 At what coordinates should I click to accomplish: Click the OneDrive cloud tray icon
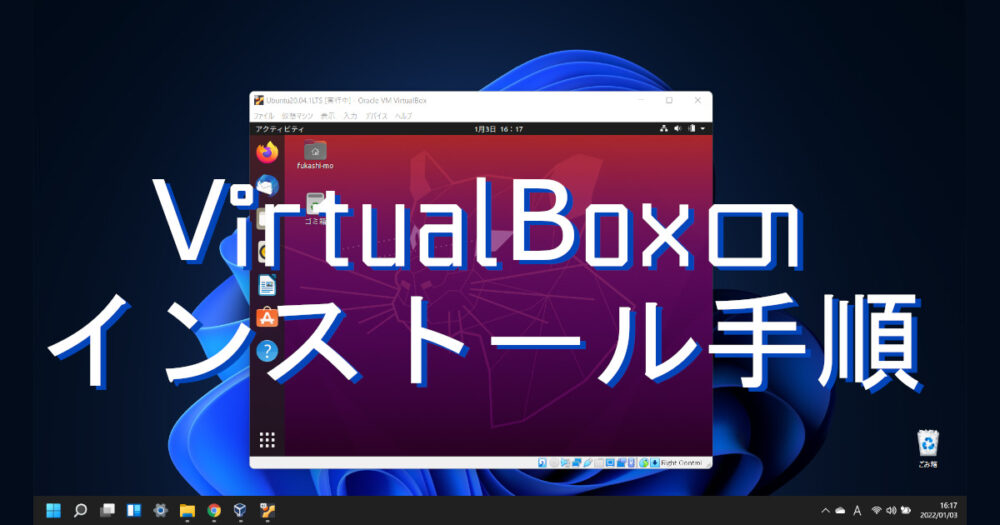(840, 510)
